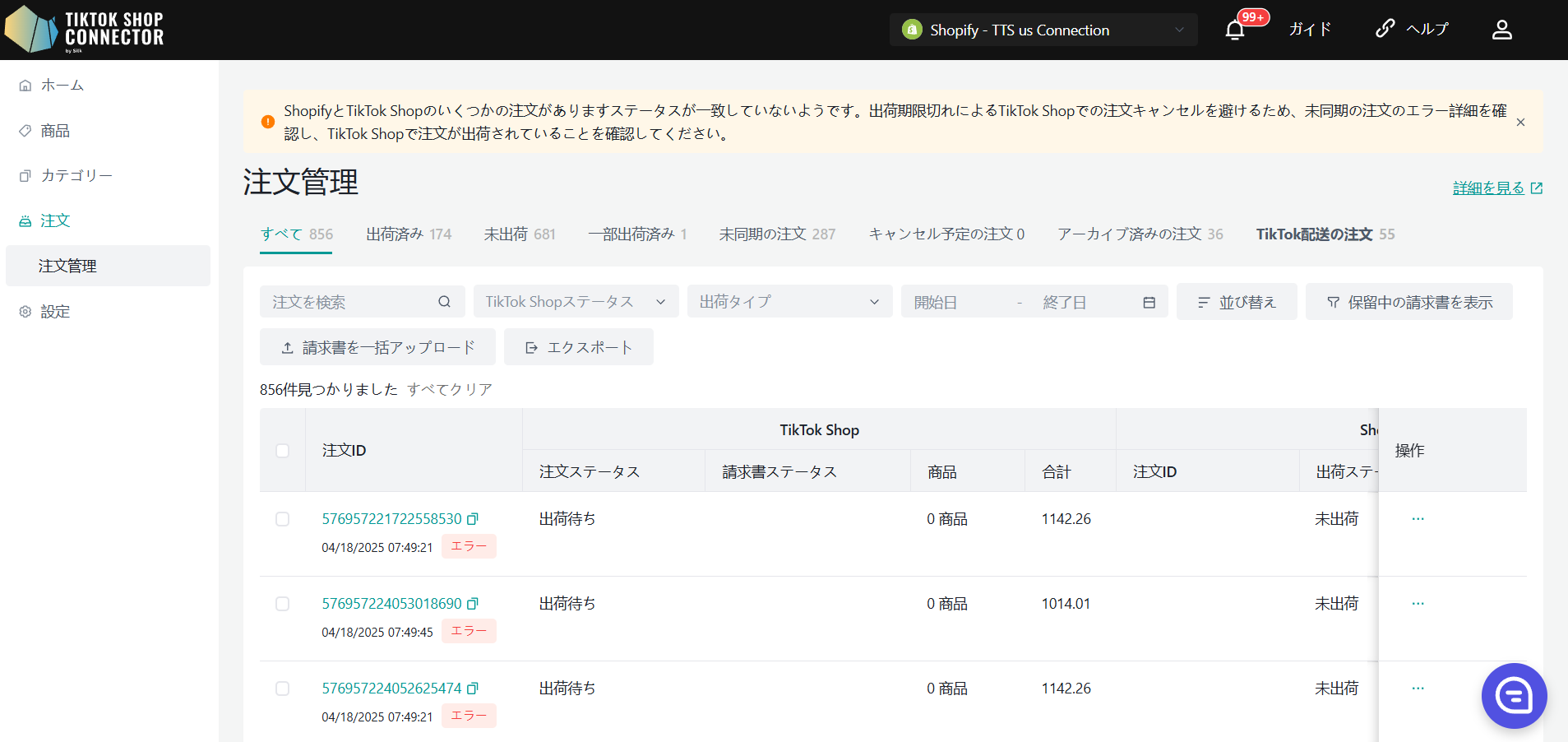Check the box for order 576957224052625474

(x=282, y=689)
